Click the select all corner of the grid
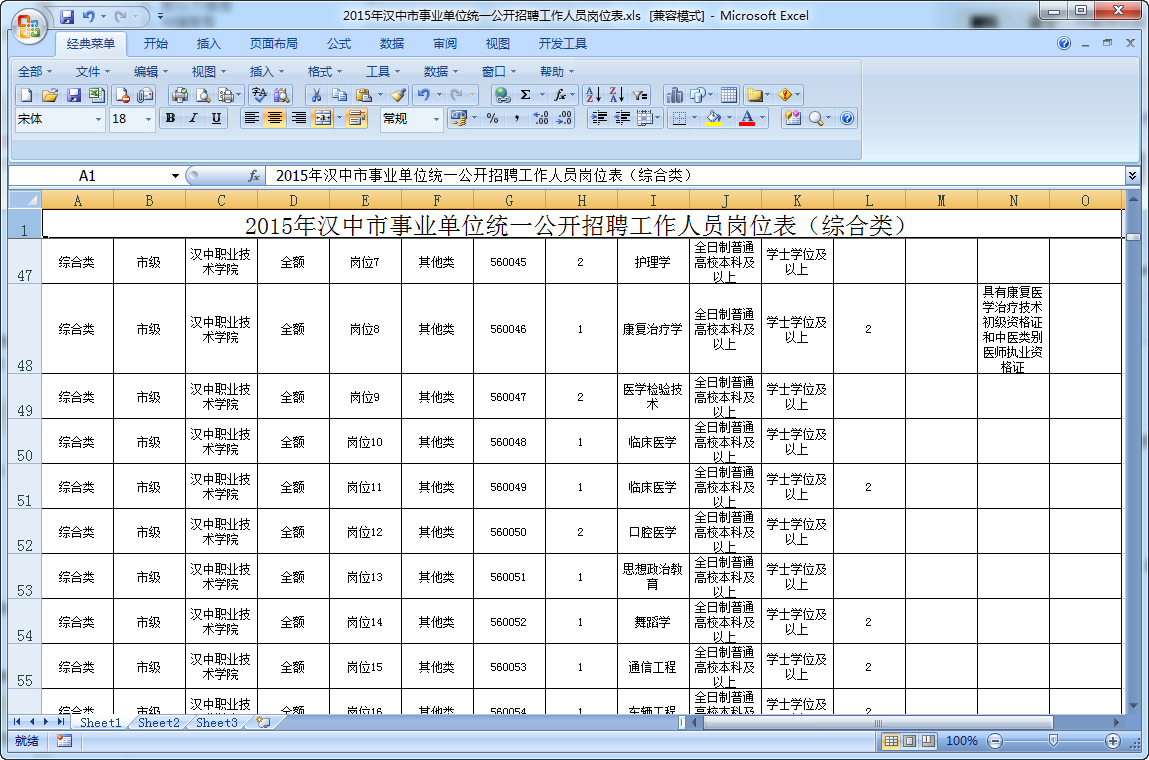The height and width of the screenshot is (760, 1149). pos(25,200)
